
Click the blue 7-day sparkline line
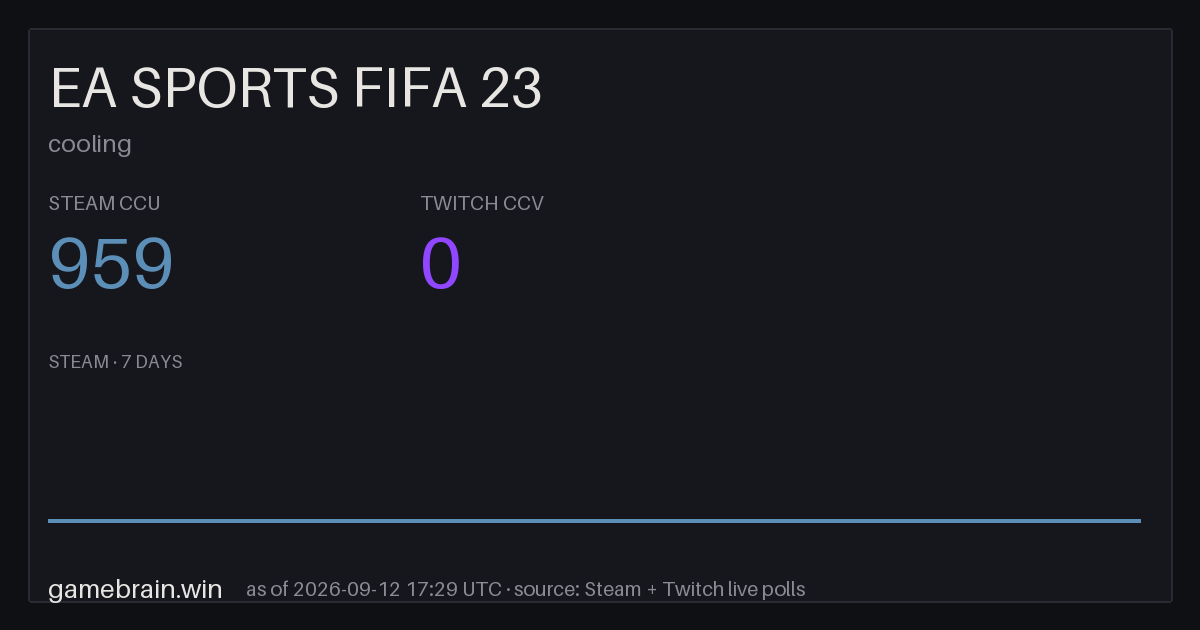coord(594,520)
